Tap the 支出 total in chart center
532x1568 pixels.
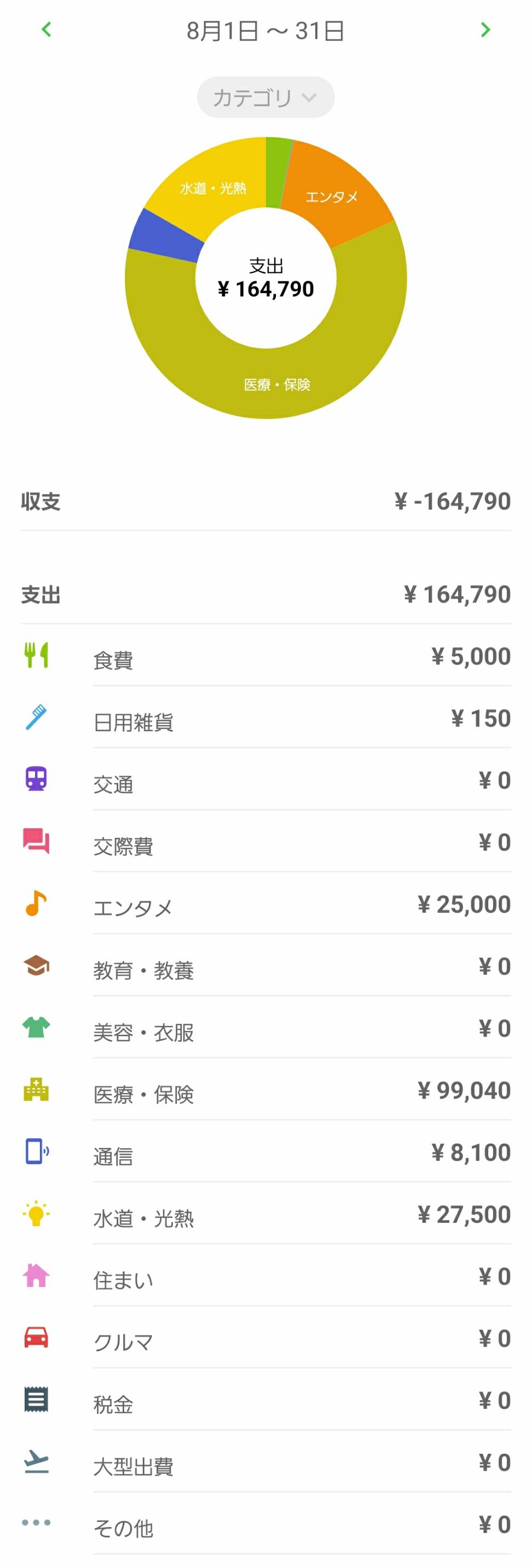tap(265, 279)
